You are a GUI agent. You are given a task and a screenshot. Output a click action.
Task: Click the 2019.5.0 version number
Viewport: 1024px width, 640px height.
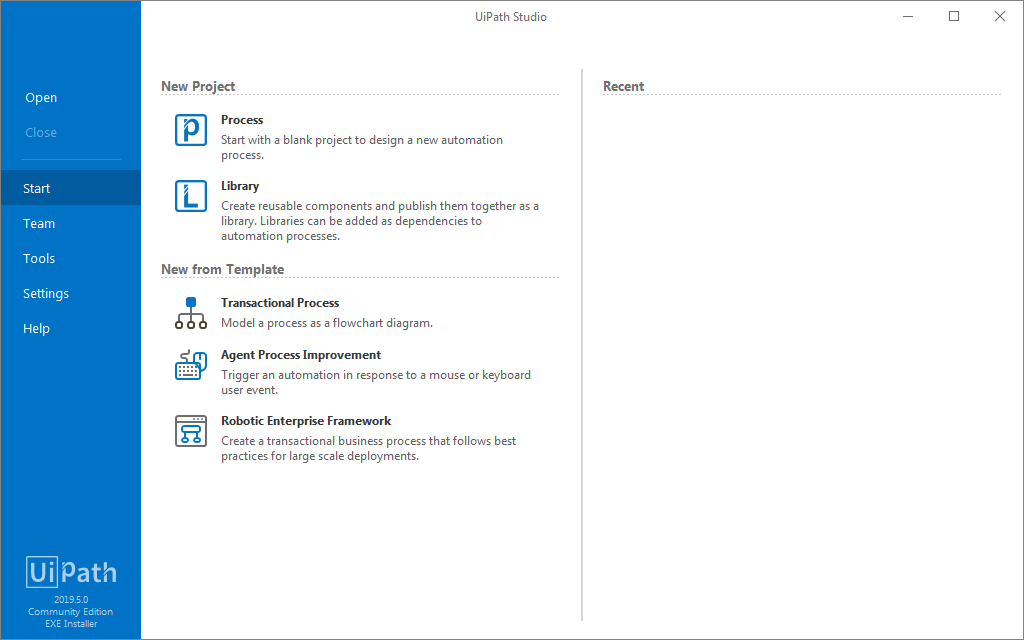[x=71, y=600]
